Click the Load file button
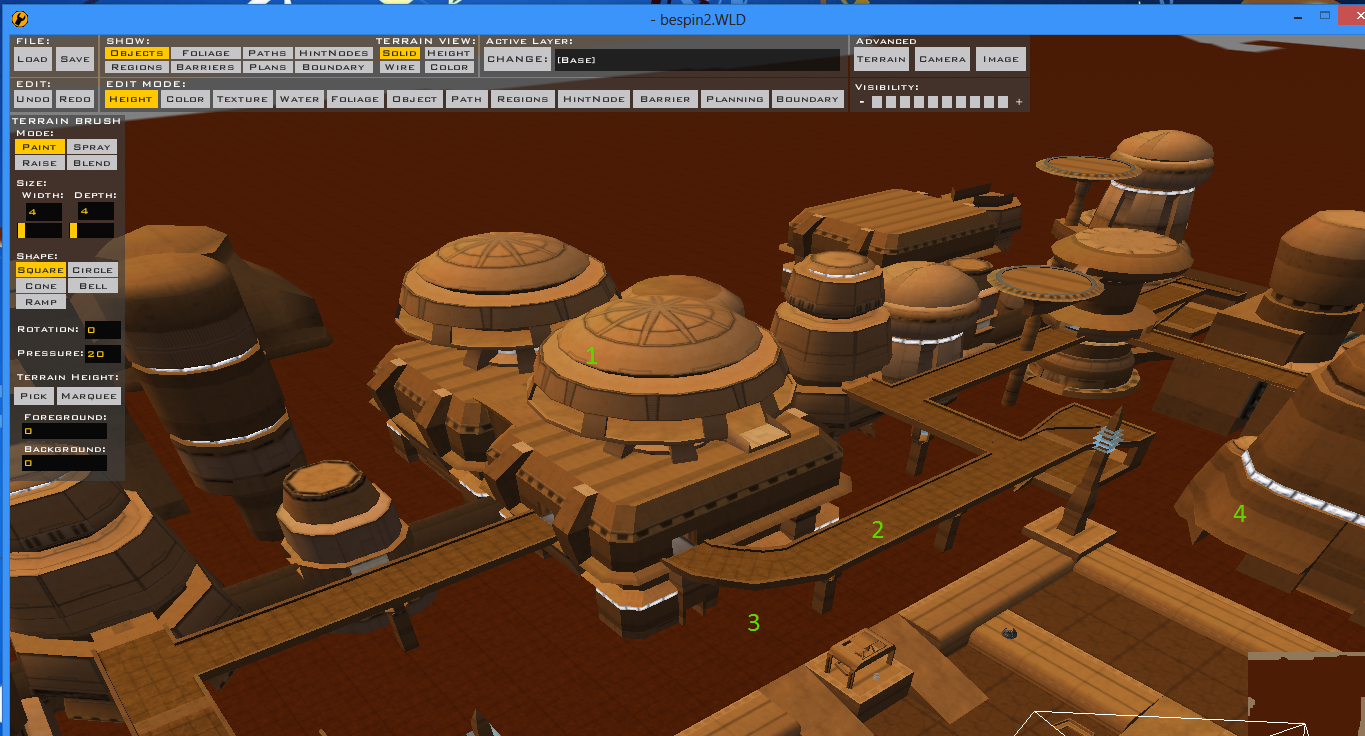 [x=32, y=59]
